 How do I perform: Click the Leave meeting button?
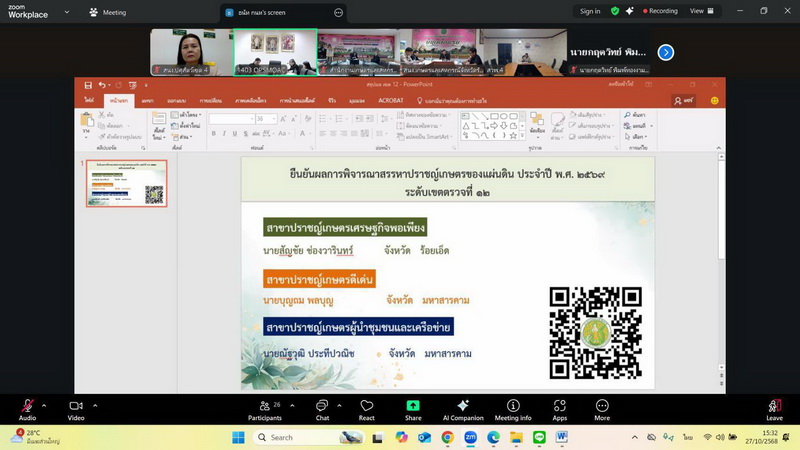click(774, 408)
